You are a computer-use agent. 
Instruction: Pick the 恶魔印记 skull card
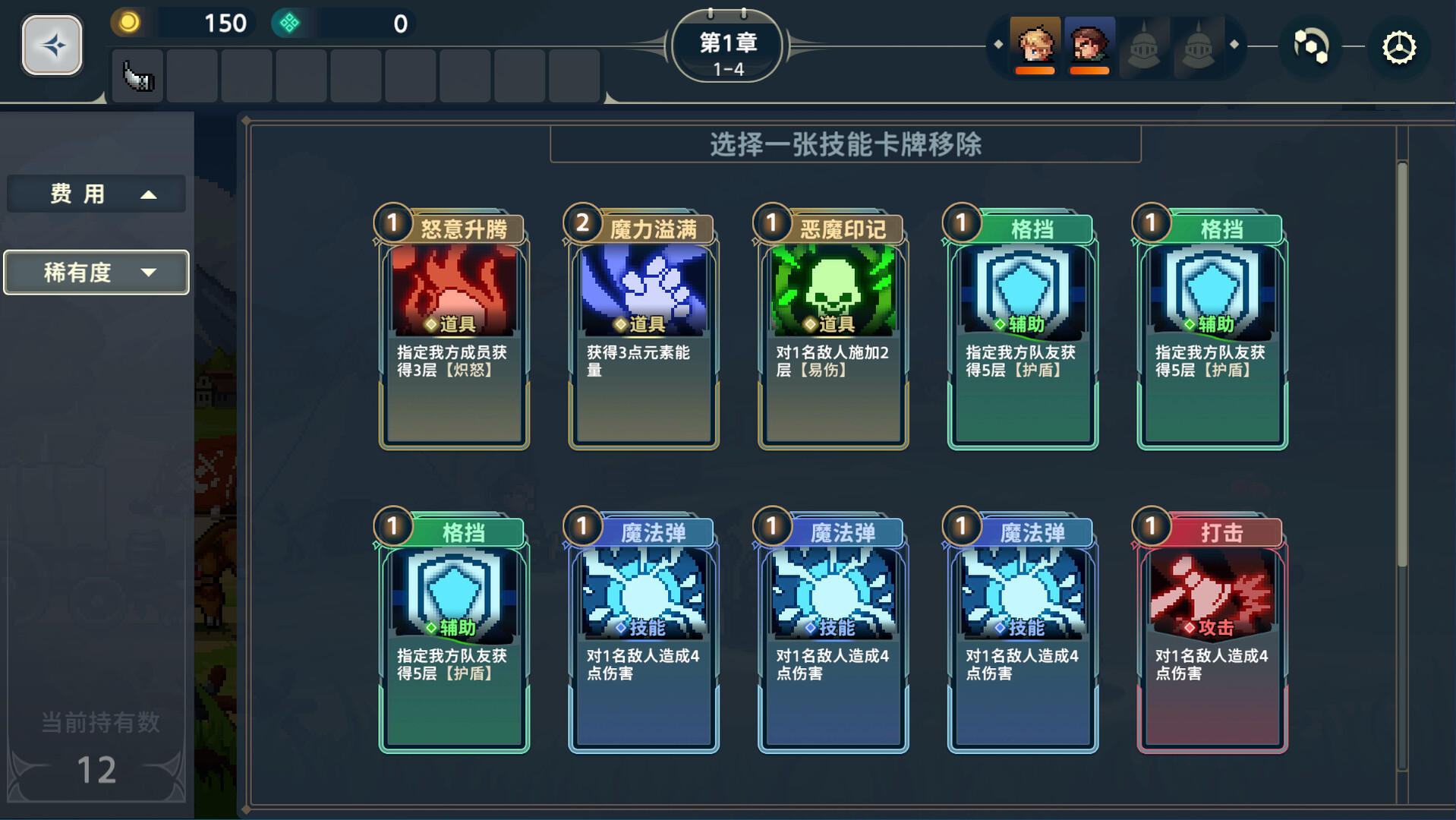[832, 327]
